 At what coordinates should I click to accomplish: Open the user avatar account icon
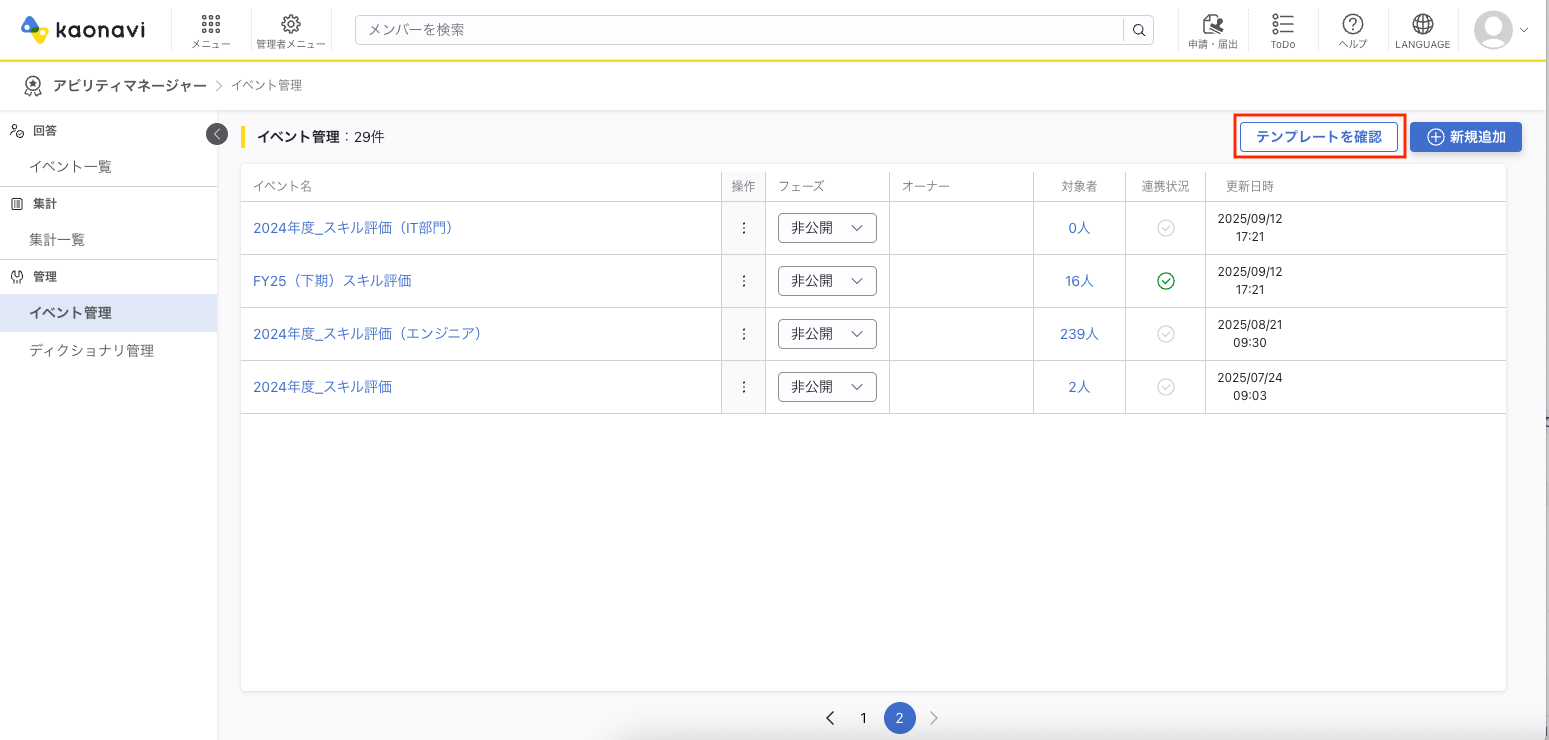pyautogui.click(x=1492, y=30)
